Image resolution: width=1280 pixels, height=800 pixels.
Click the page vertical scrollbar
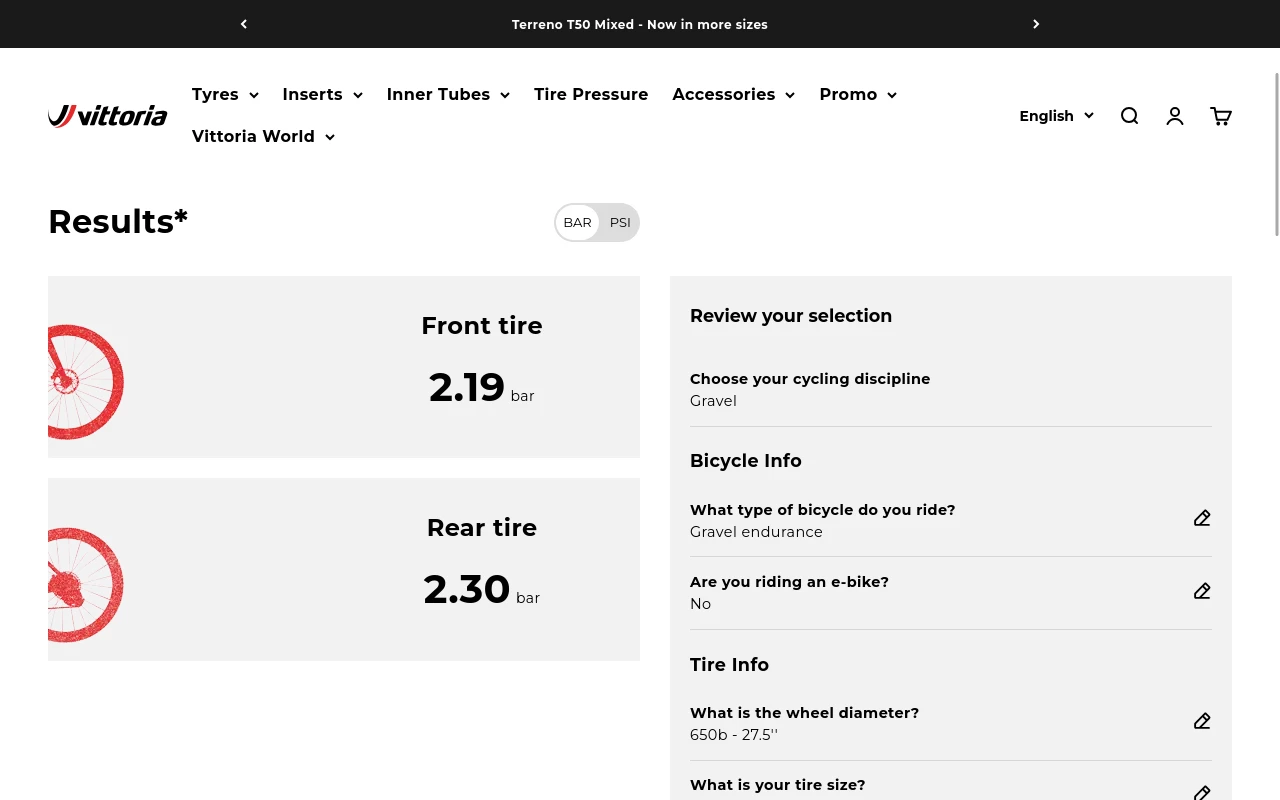click(1276, 154)
